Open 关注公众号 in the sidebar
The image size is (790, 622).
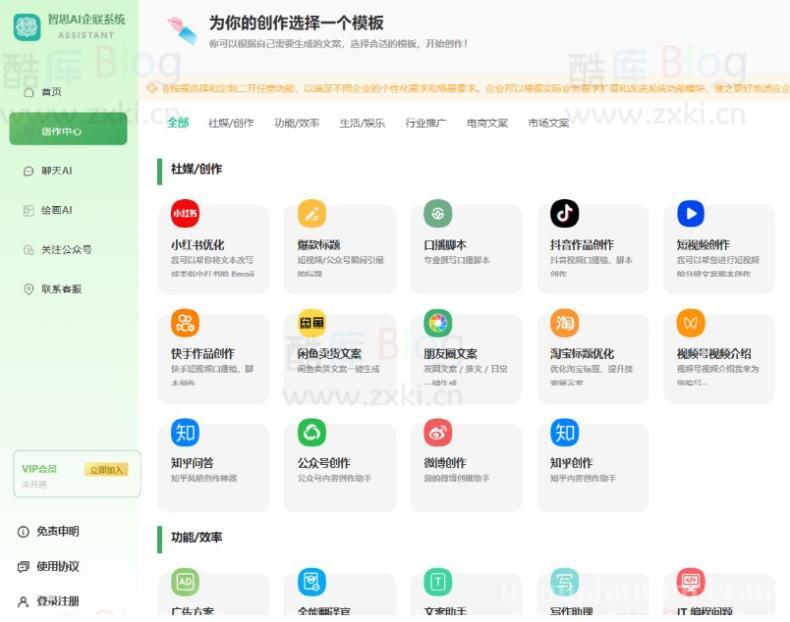(68, 250)
